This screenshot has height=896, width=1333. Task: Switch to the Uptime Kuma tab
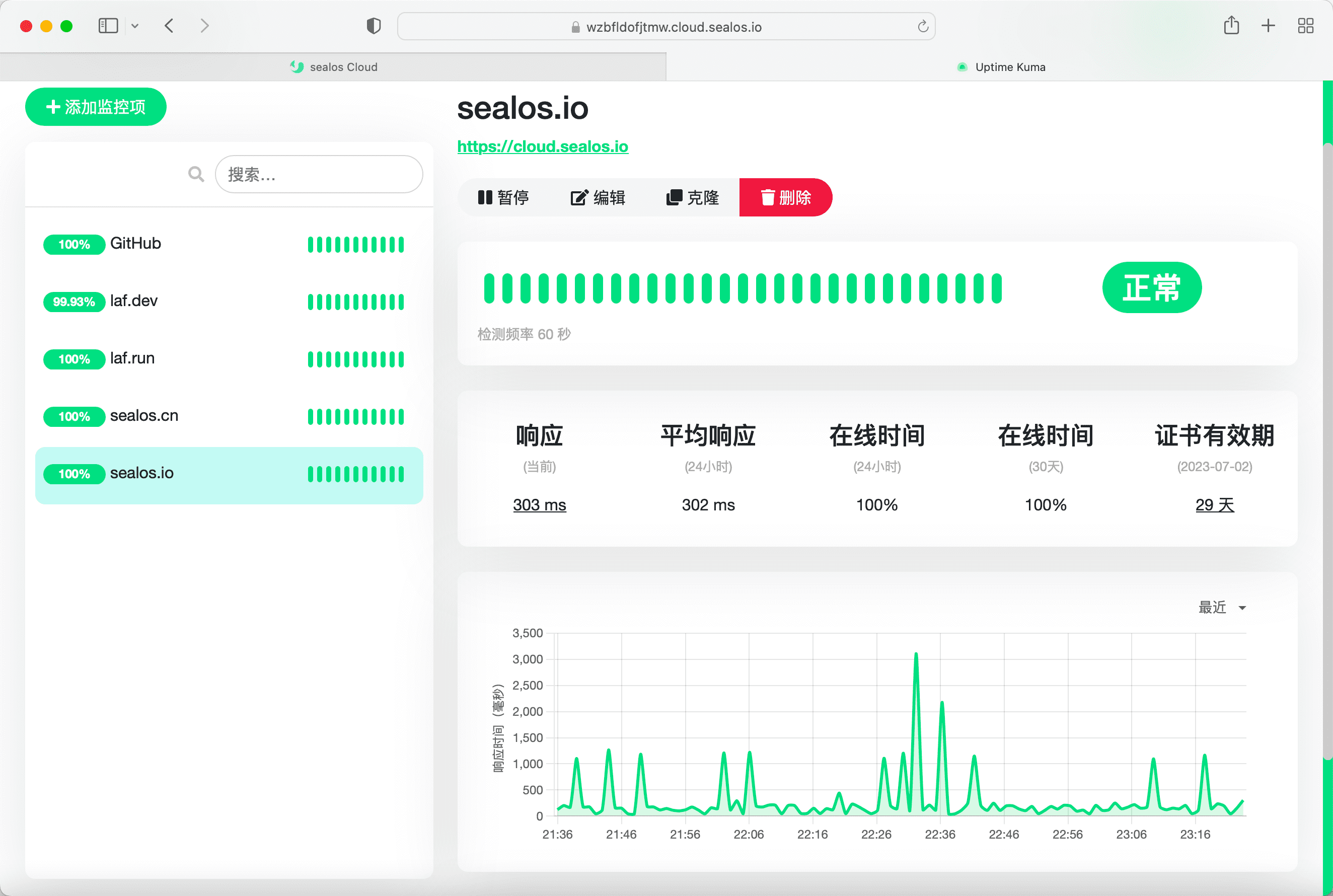pos(1000,67)
